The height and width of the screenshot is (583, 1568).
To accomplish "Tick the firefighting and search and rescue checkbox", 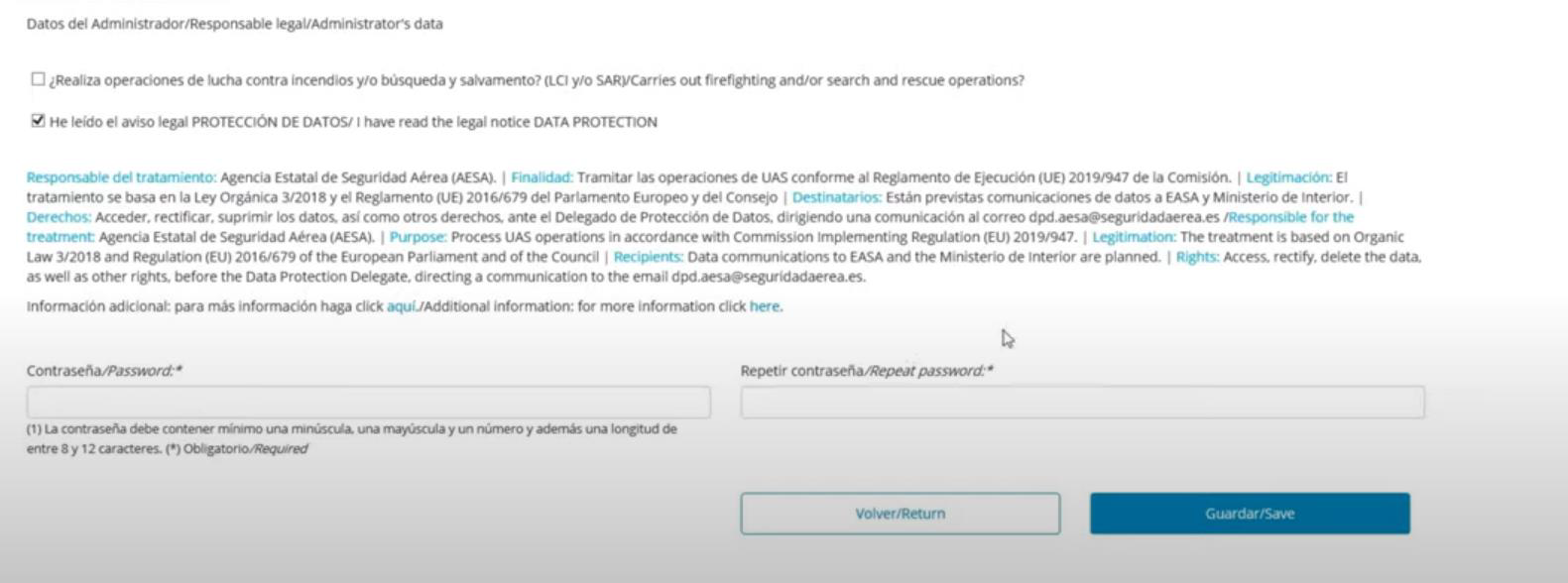I will (38, 79).
